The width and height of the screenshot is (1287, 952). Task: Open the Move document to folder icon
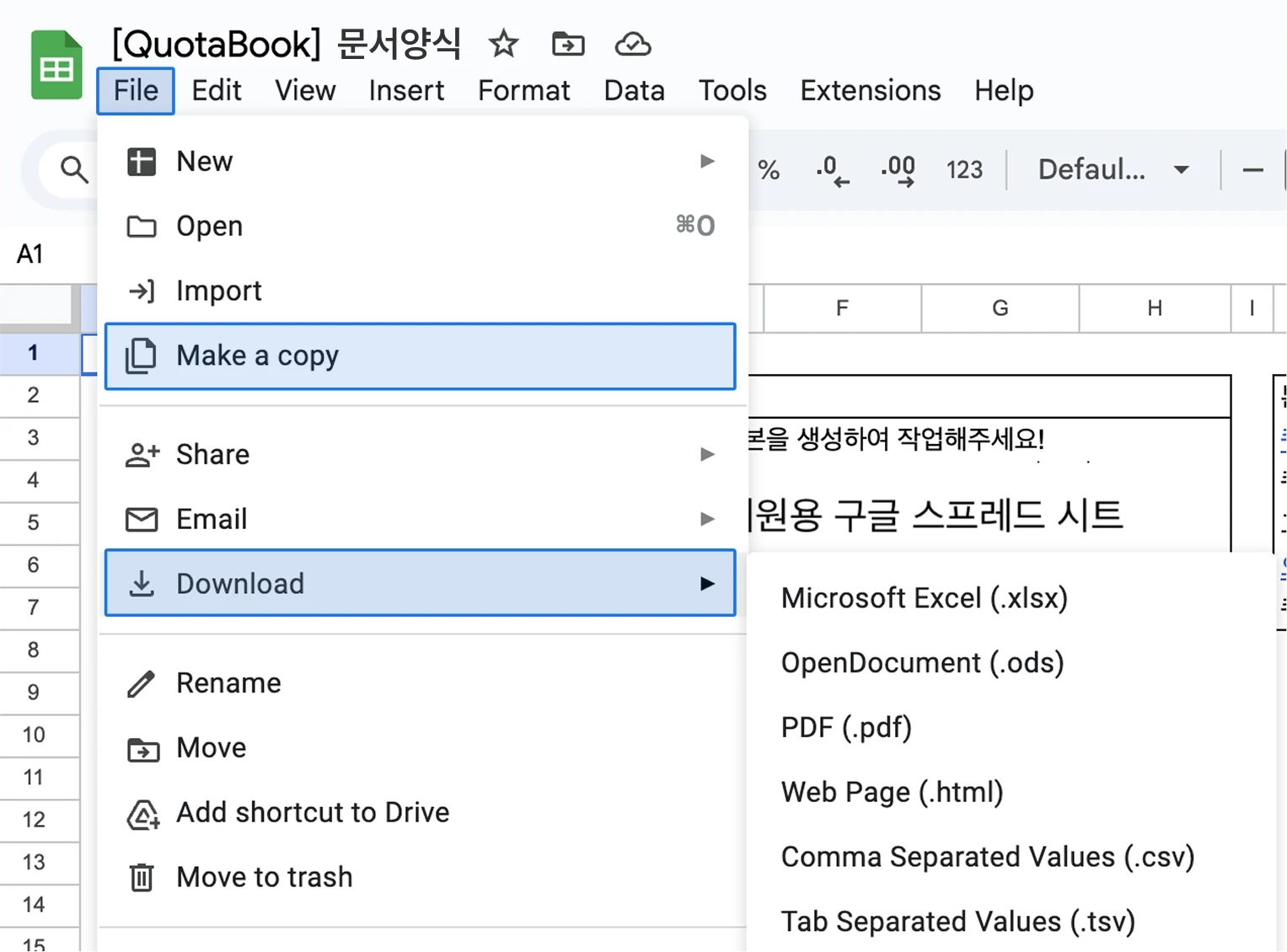(568, 45)
